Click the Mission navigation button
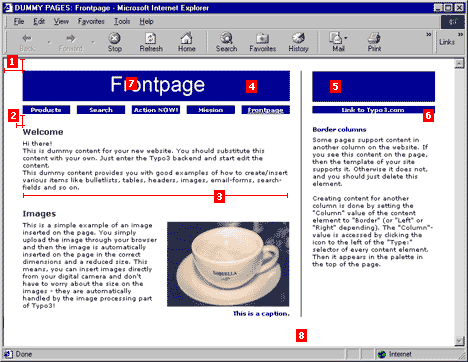 pos(211,110)
